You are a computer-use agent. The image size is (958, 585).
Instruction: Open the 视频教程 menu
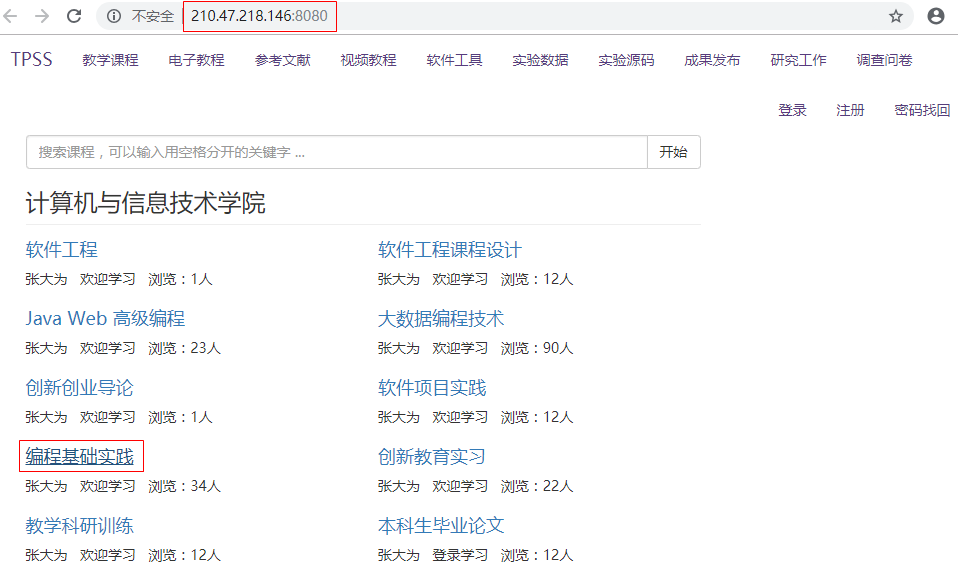(x=368, y=60)
